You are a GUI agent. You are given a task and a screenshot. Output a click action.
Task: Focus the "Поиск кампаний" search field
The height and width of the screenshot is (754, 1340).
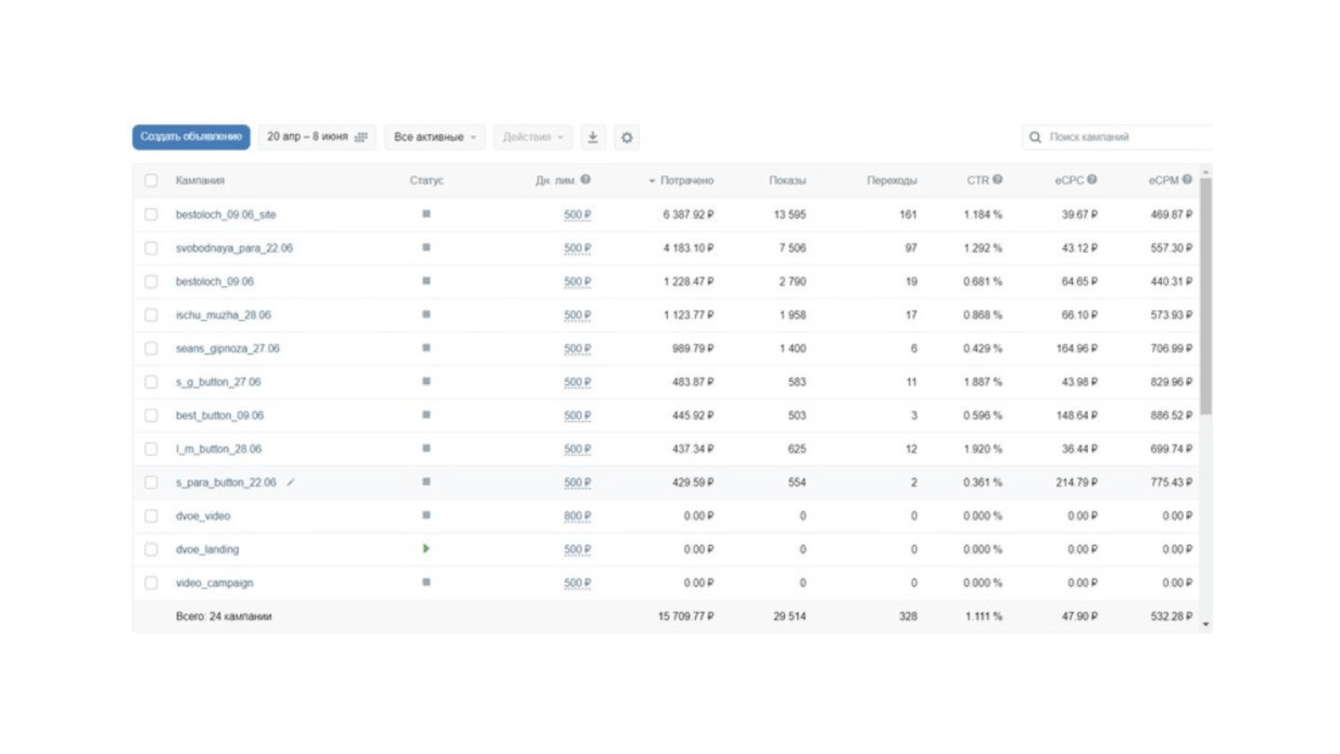coord(1125,137)
